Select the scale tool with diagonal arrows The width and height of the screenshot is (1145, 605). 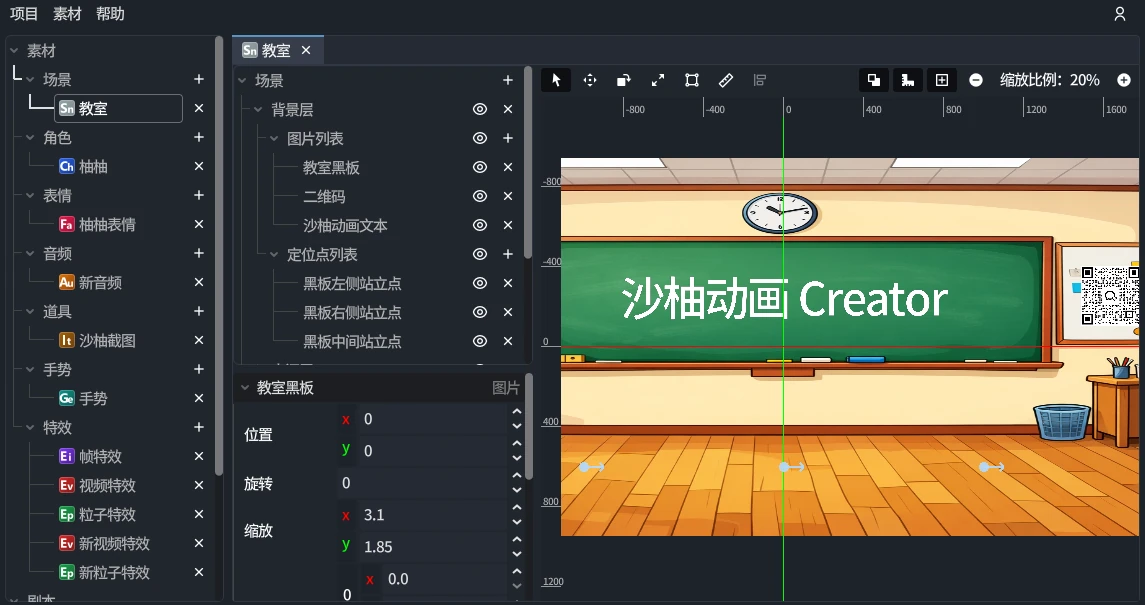[658, 80]
